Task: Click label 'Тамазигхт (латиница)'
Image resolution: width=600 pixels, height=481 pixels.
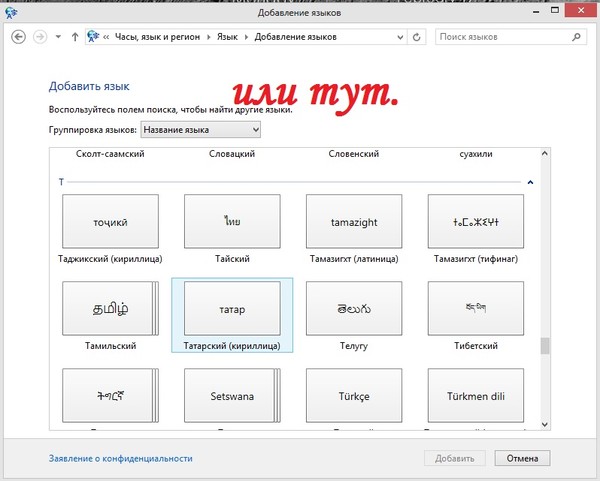Action: click(354, 259)
